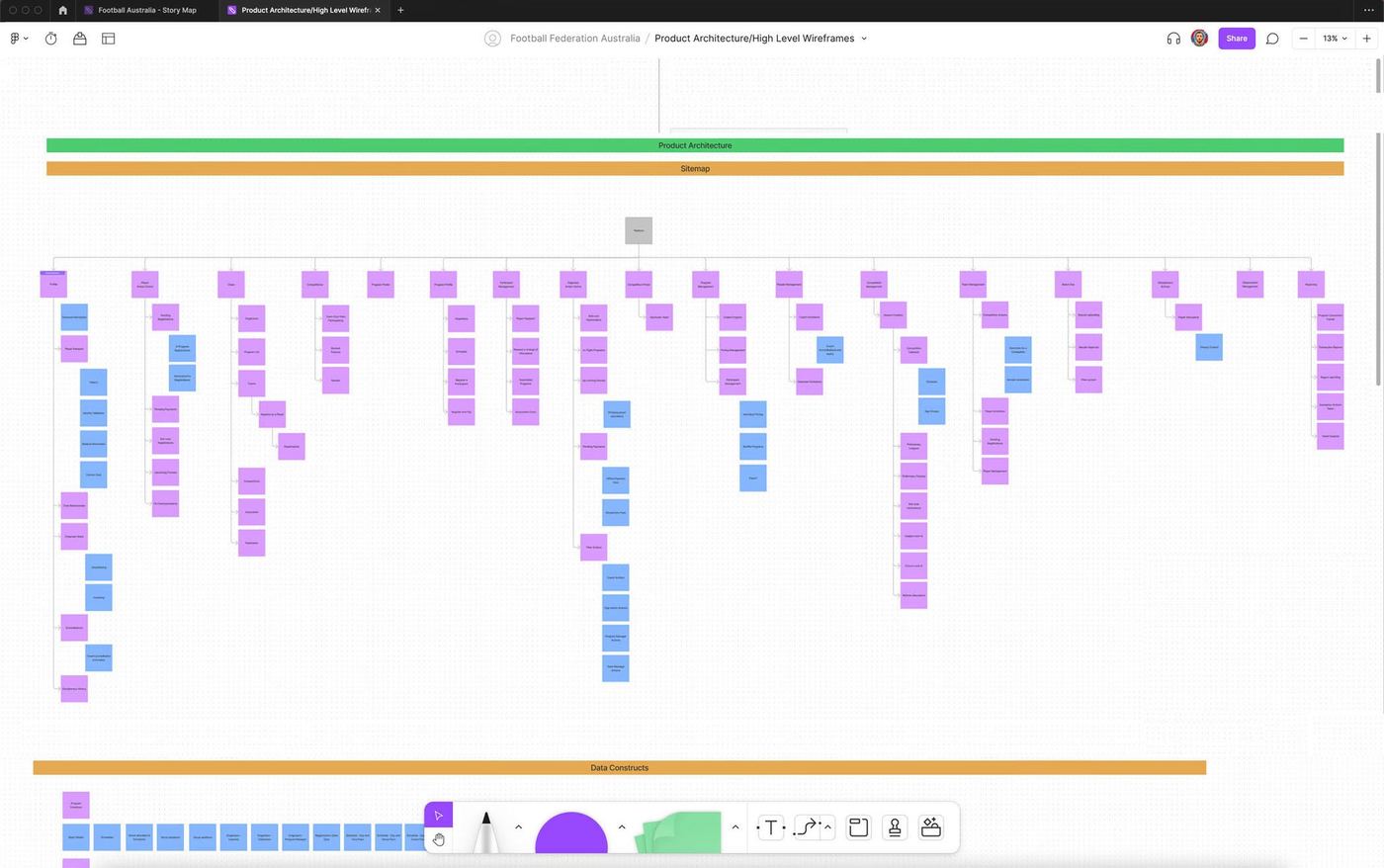
Task: Expand the shapes options chevron
Action: tap(622, 827)
